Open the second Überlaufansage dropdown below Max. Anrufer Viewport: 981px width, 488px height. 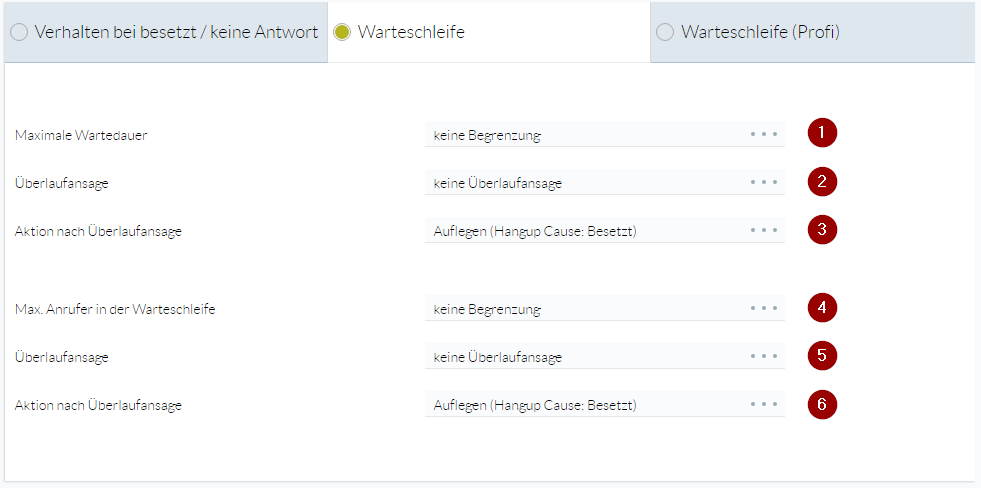[604, 357]
